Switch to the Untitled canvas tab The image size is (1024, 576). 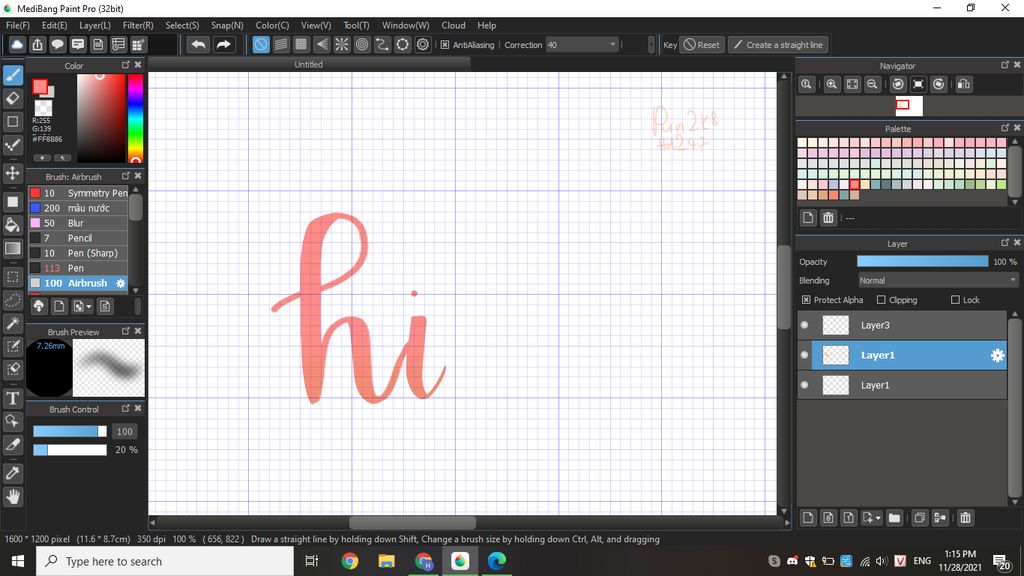click(x=308, y=64)
